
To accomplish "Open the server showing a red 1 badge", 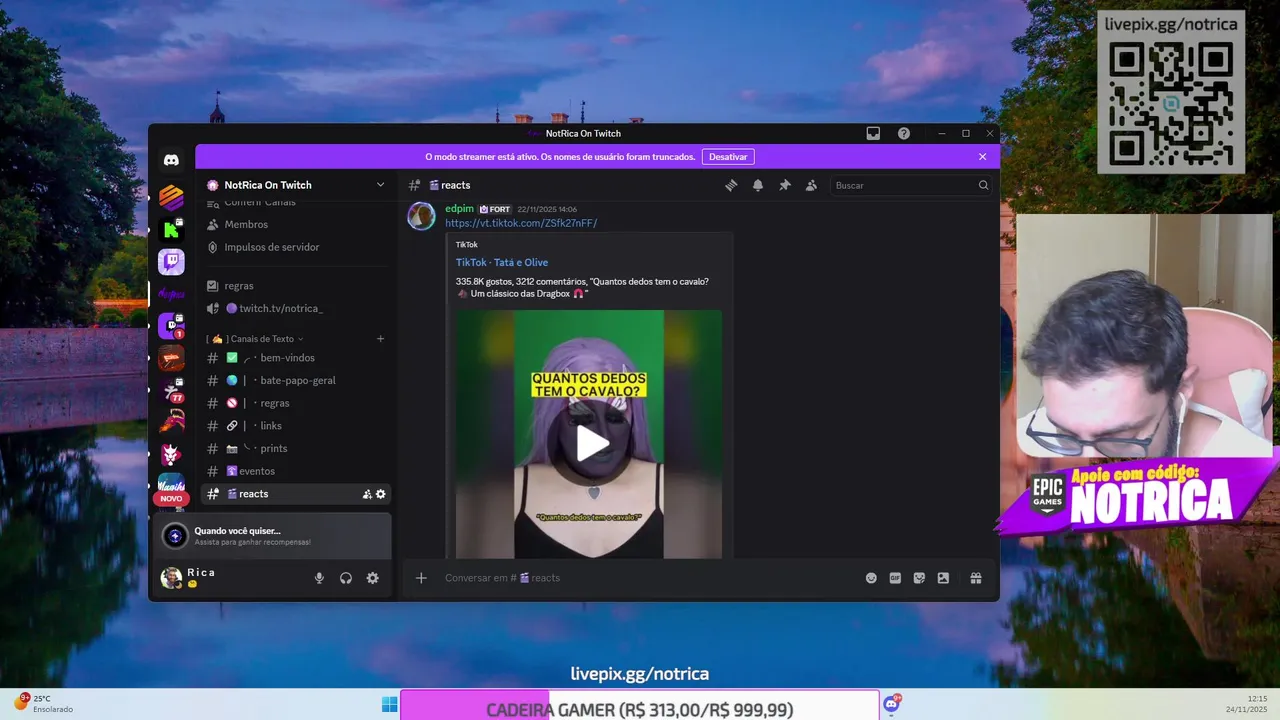I will [171, 326].
